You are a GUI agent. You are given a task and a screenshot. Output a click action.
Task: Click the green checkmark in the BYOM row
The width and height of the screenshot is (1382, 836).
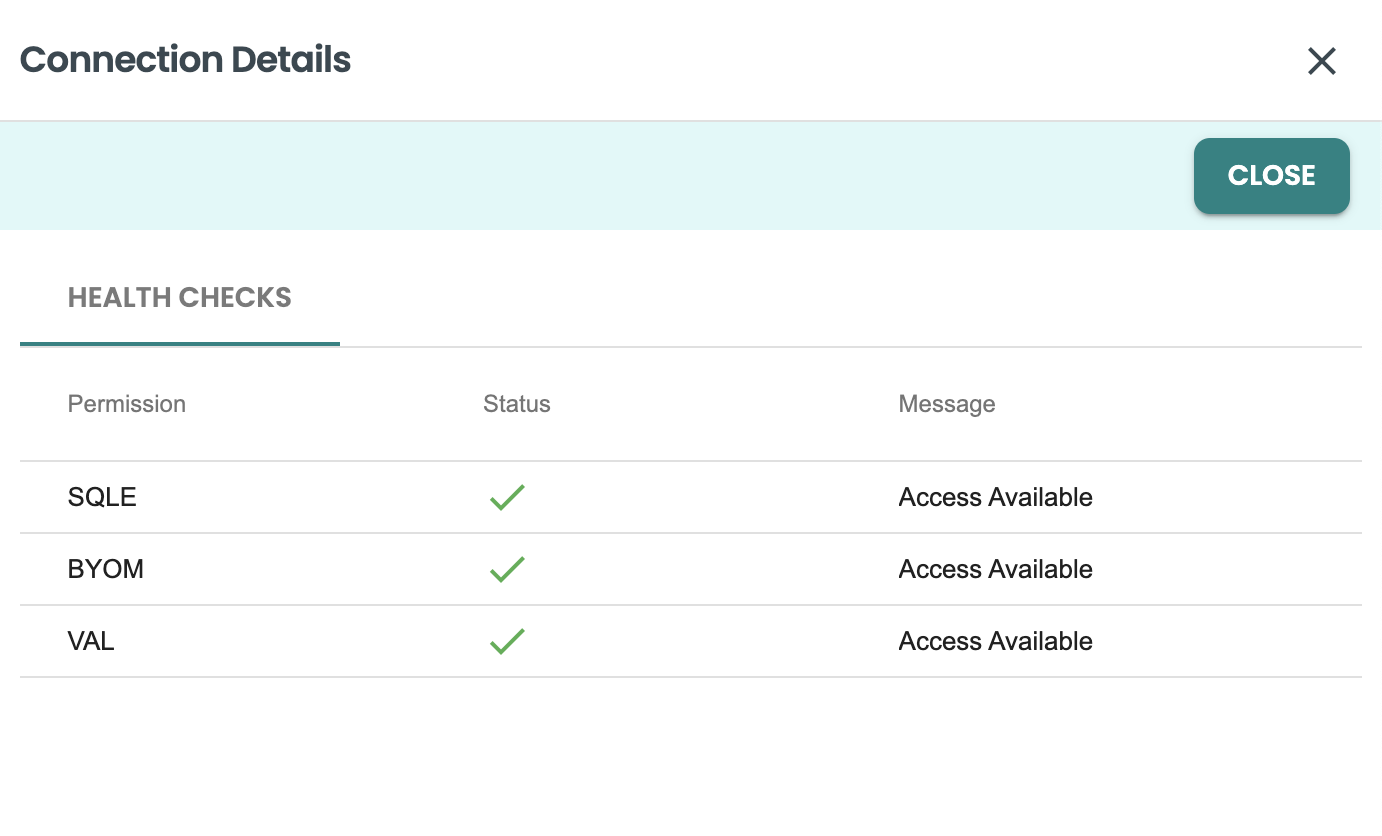tap(507, 569)
